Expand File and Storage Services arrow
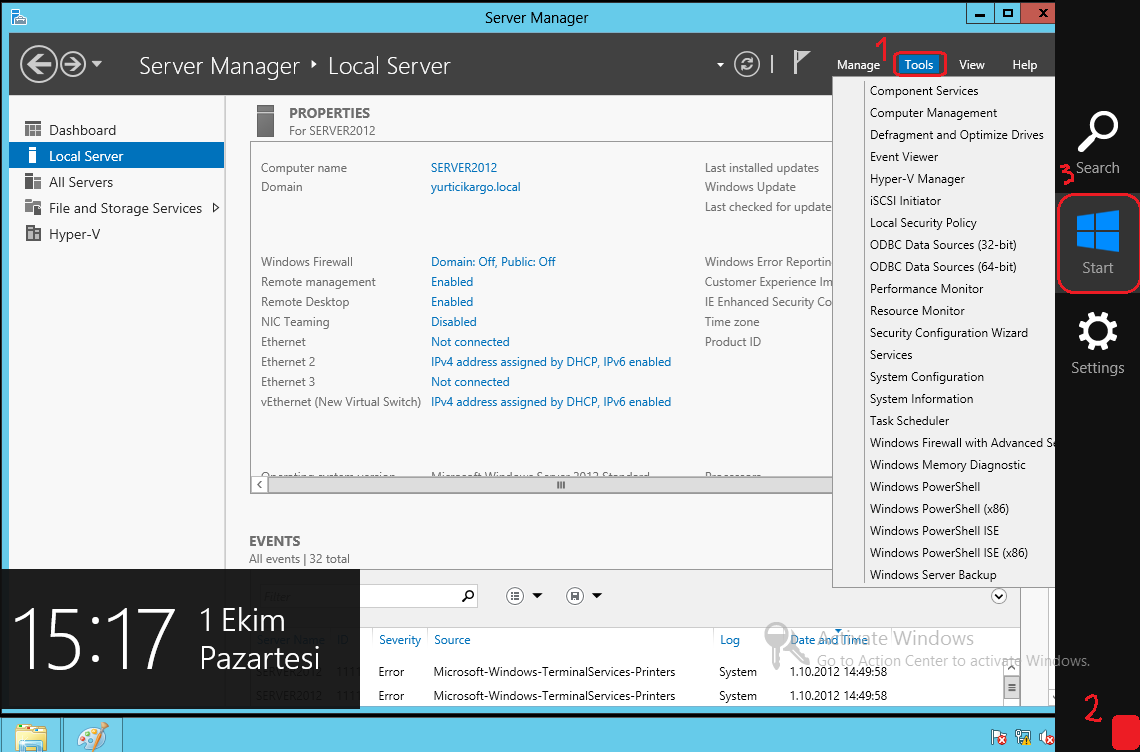The image size is (1140, 752). 215,208
